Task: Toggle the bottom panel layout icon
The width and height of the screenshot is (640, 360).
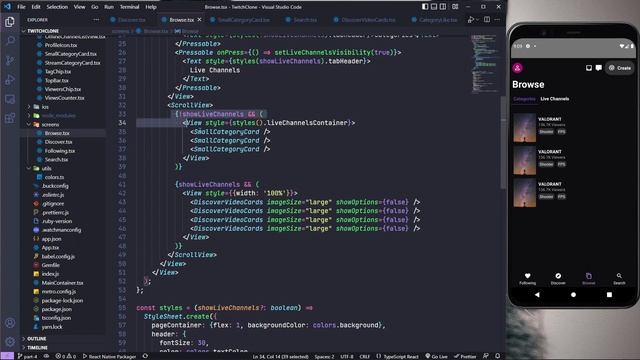Action: point(434,7)
